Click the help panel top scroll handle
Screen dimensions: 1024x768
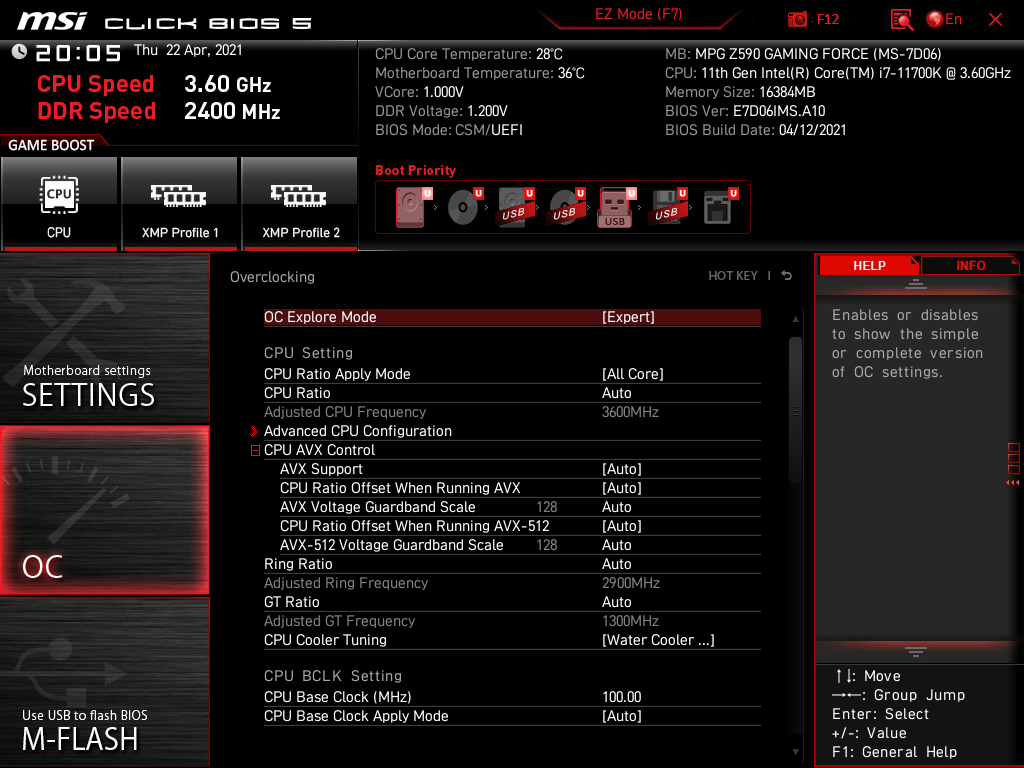[916, 283]
